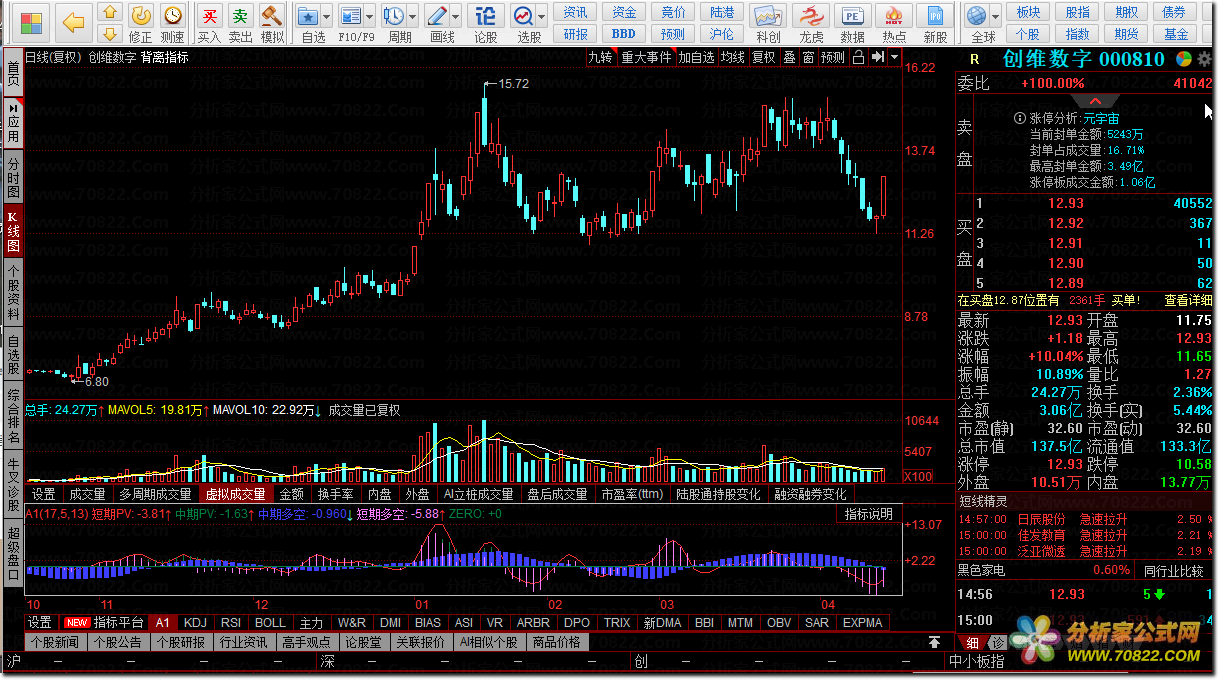
Task: Click the 卖出 sell icon
Action: (x=240, y=23)
